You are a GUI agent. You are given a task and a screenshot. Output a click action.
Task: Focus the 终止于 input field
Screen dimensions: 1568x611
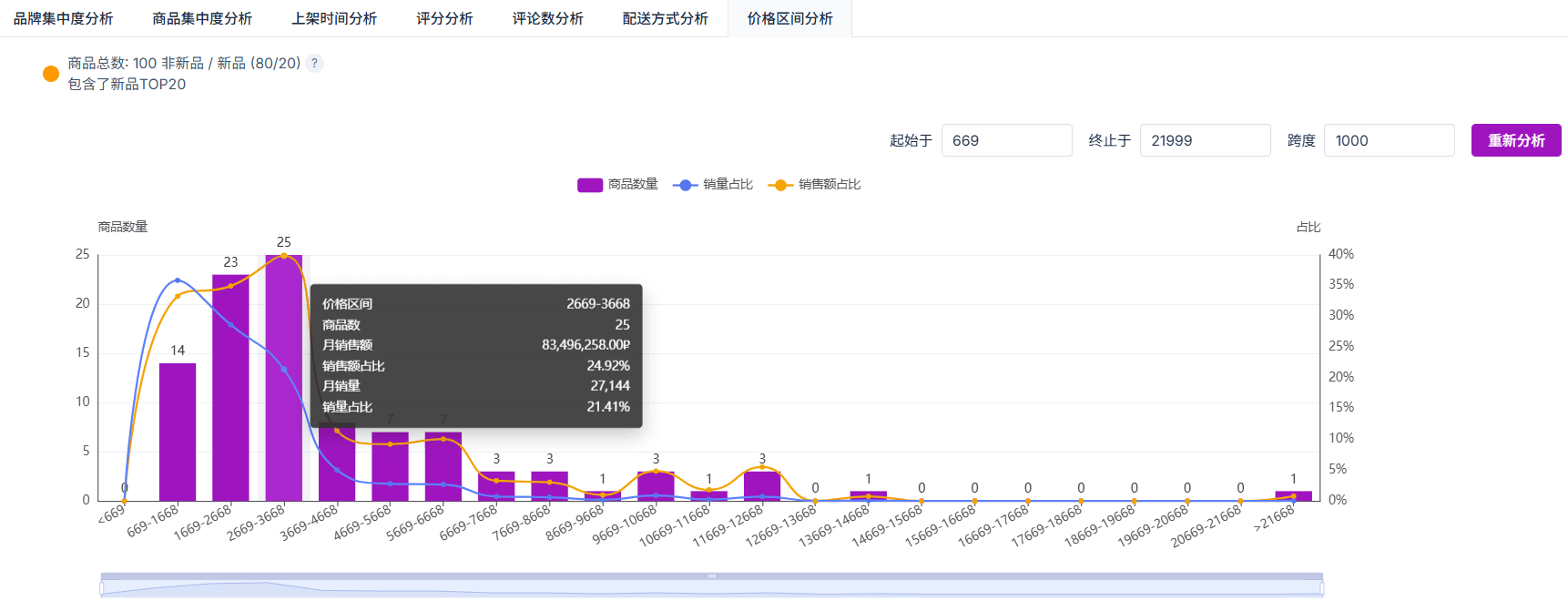[x=1205, y=140]
